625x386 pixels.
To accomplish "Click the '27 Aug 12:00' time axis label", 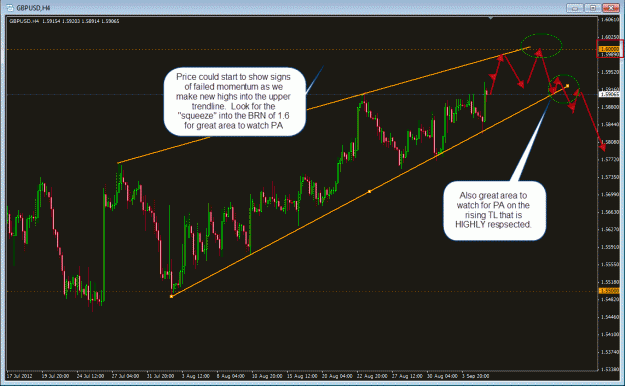I will click(407, 376).
